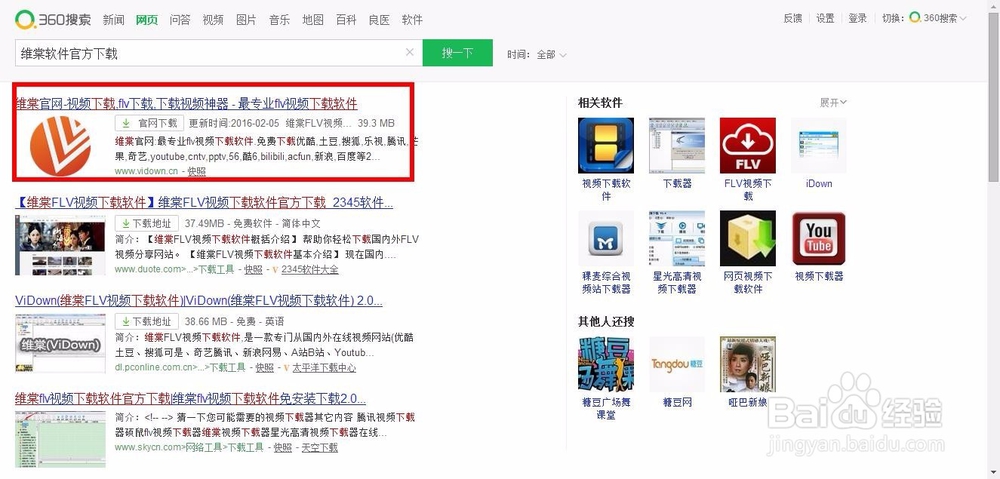Image resolution: width=1000 pixels, height=479 pixels.
Task: Open 太平洋下载中心 link
Action: (x=325, y=368)
